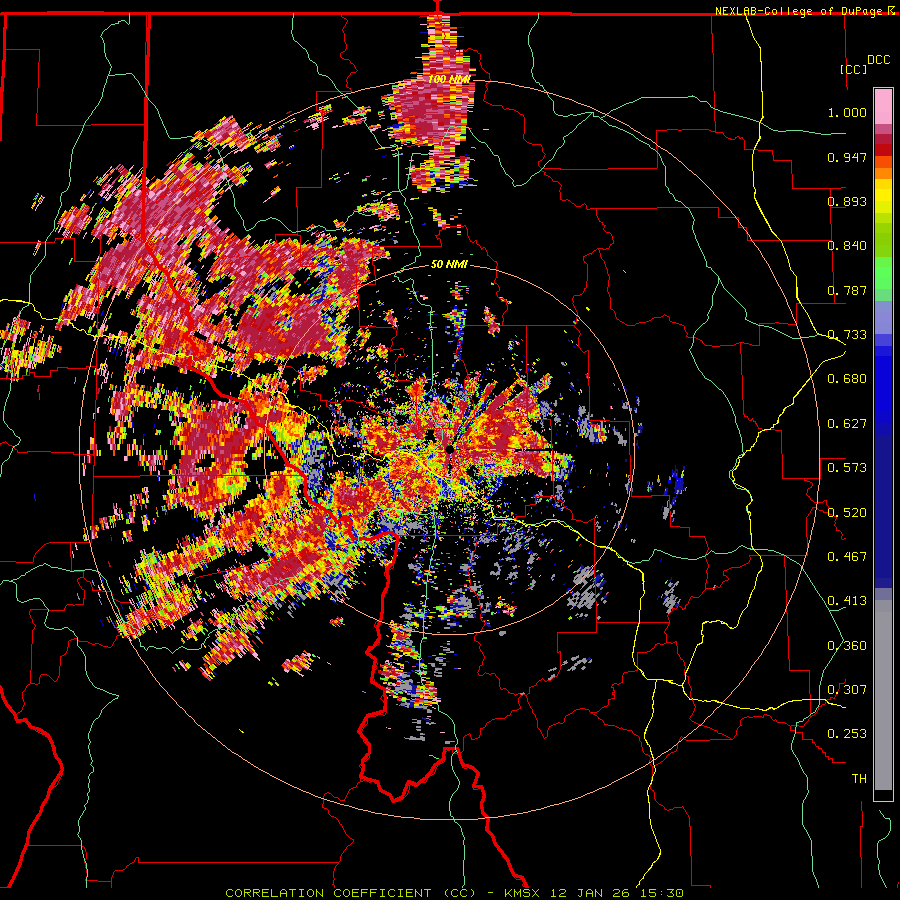Image resolution: width=900 pixels, height=900 pixels.
Task: Select the 0.413 legend value
Action: coord(847,601)
